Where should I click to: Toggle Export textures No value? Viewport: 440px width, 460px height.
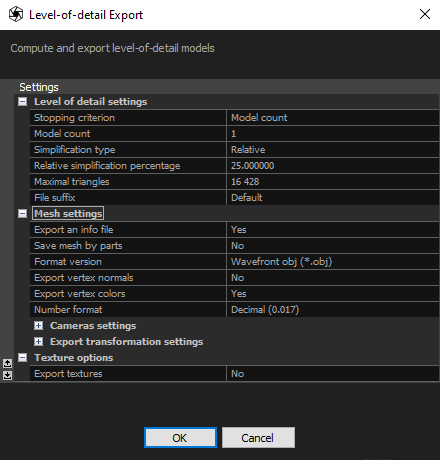coord(333,374)
